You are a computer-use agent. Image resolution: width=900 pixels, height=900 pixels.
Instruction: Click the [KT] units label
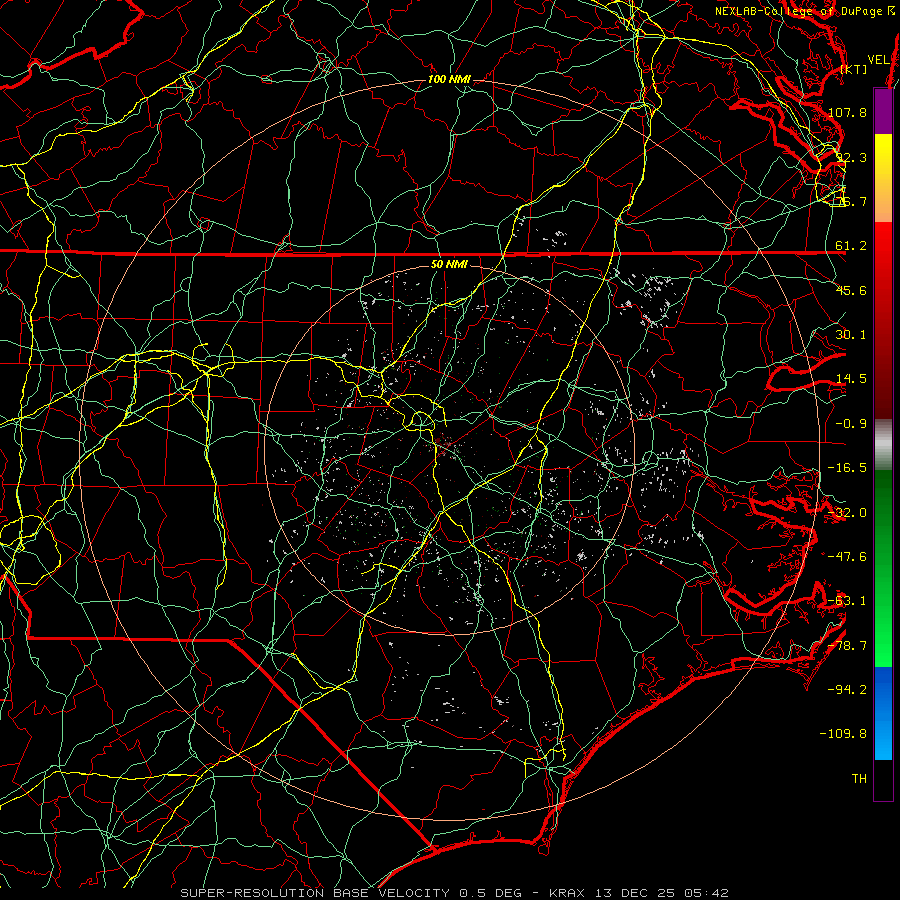click(x=854, y=69)
